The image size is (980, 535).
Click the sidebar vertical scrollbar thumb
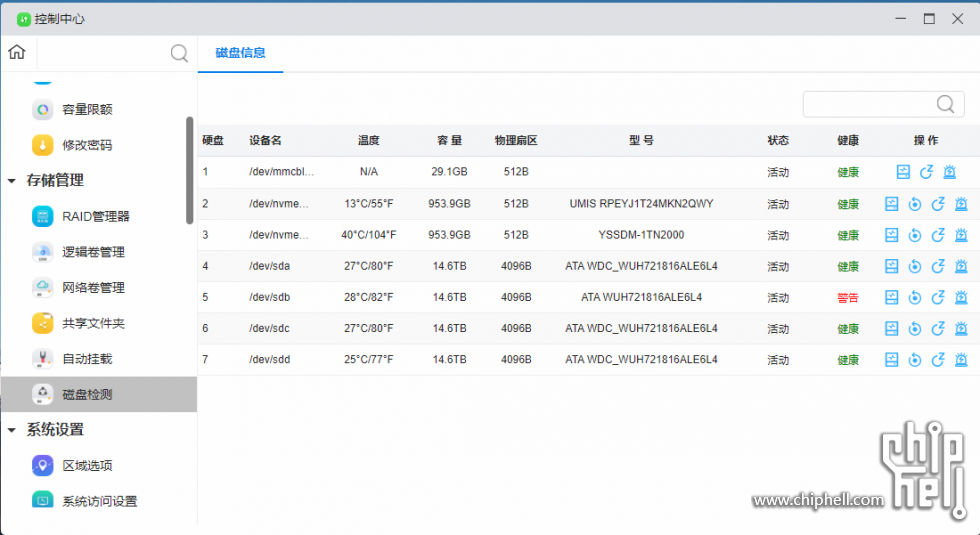[x=189, y=170]
